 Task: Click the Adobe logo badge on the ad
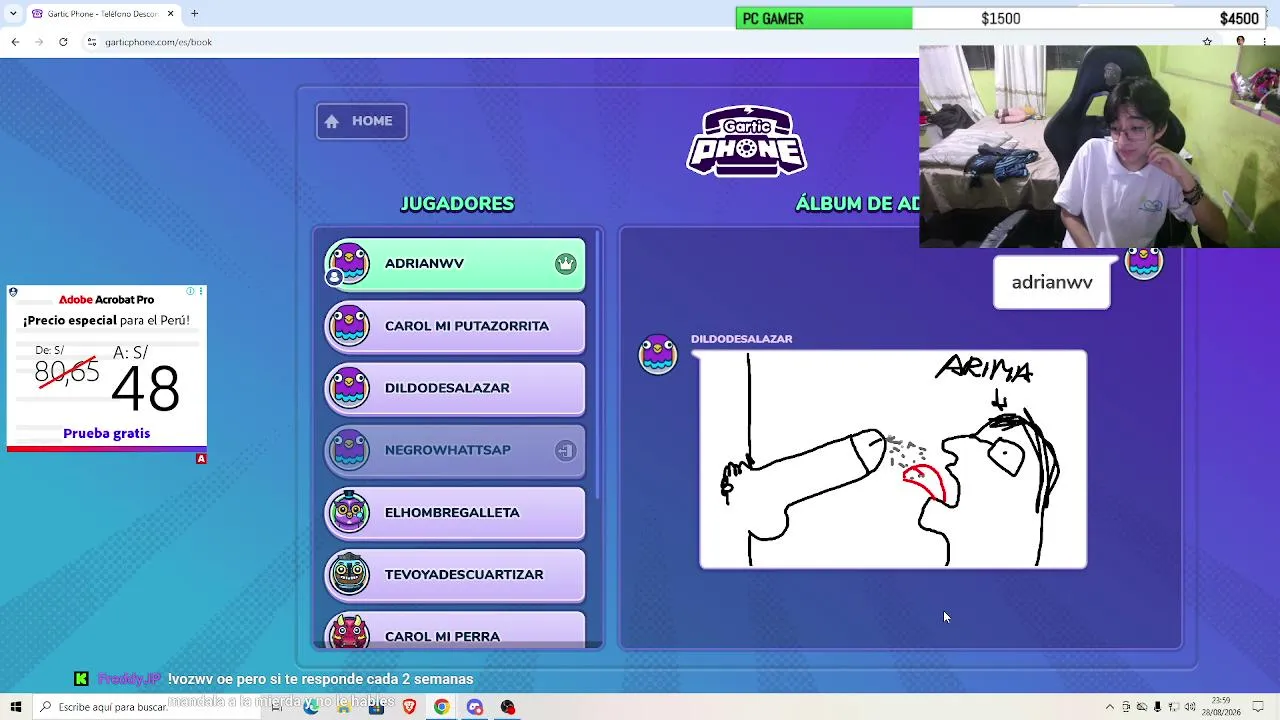[x=201, y=458]
